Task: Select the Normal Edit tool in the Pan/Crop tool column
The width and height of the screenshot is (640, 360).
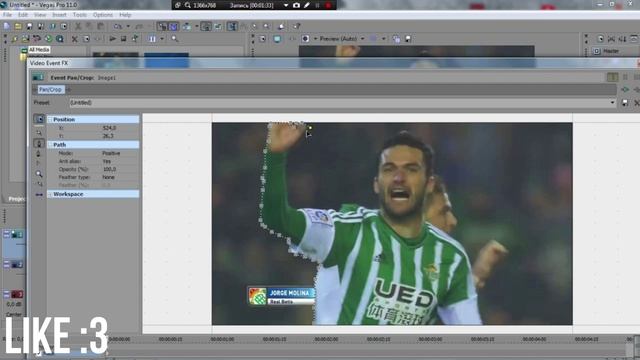Action: [x=39, y=133]
